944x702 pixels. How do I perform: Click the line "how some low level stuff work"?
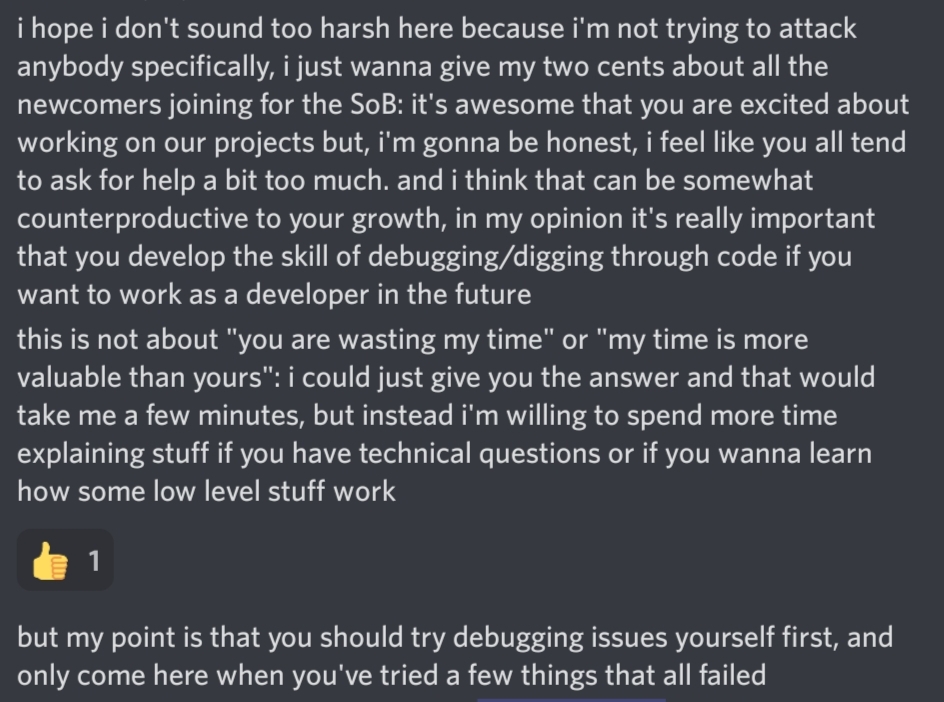(x=206, y=491)
